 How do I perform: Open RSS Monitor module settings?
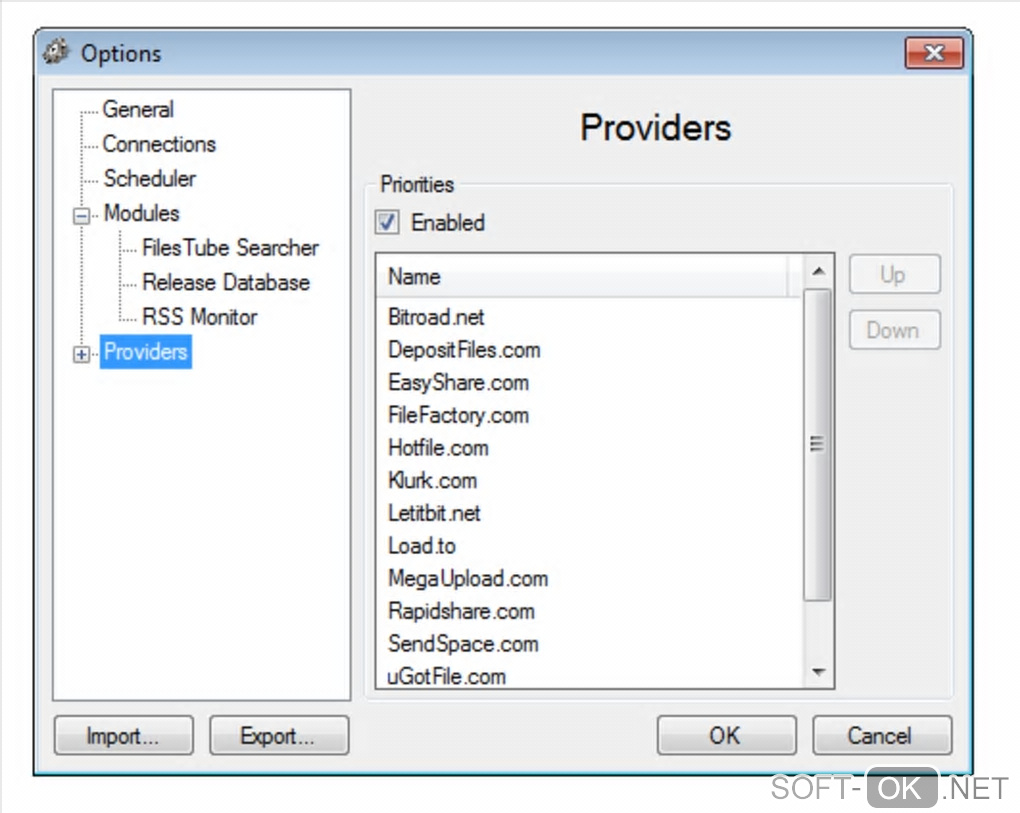click(199, 317)
